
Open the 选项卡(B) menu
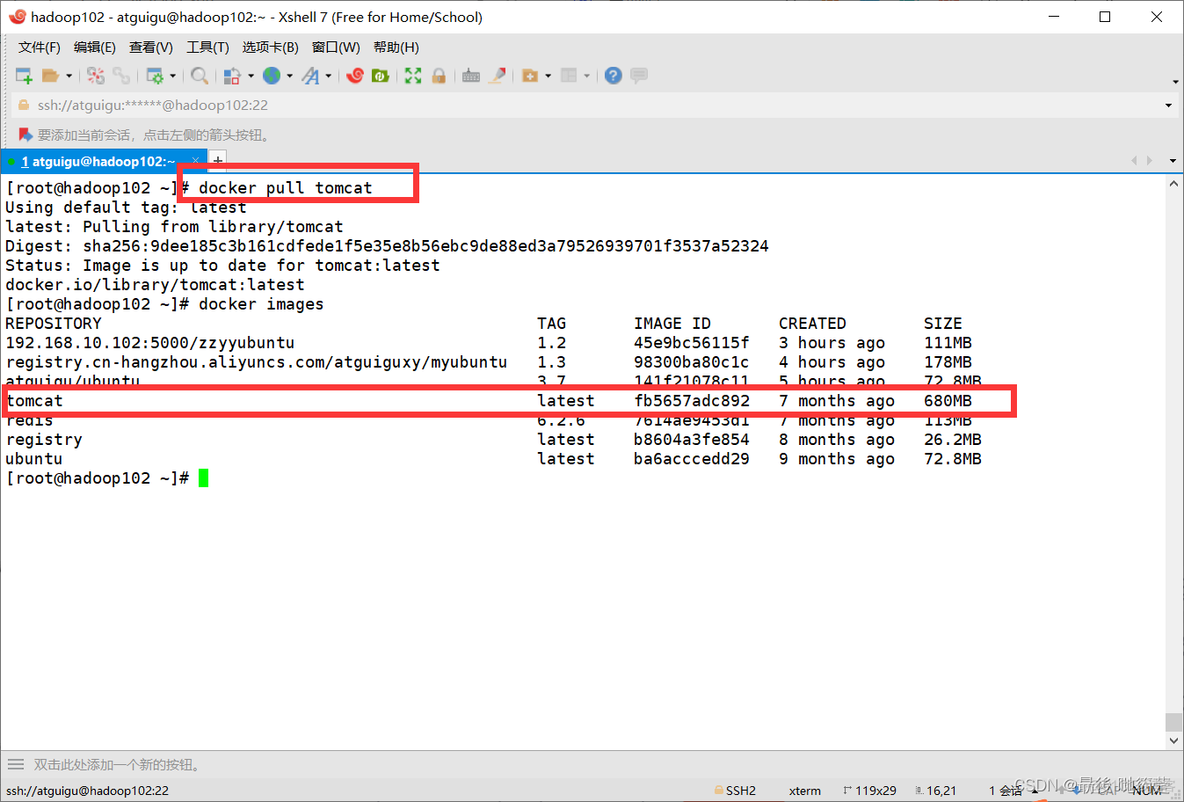coord(270,48)
